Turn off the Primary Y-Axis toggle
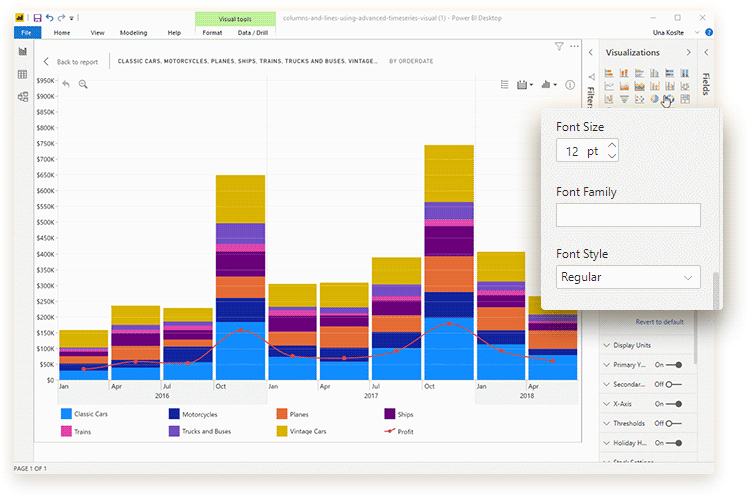This screenshot has height=500, width=750. click(x=673, y=365)
